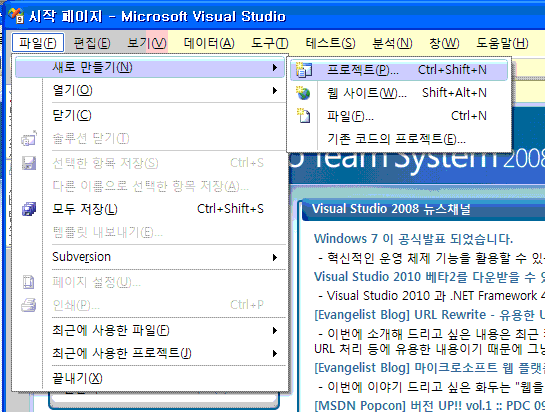Expand the 최근에 사용한 파일(F) submenu arrow
Viewport: 545px width, 412px height.
point(275,331)
